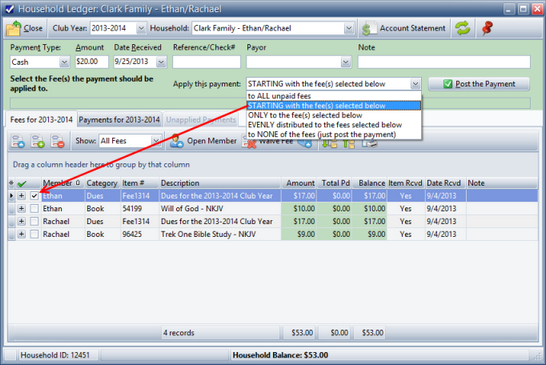Uncheck the Ethan Dues fee checkbox
The image size is (546, 365).
(34, 196)
